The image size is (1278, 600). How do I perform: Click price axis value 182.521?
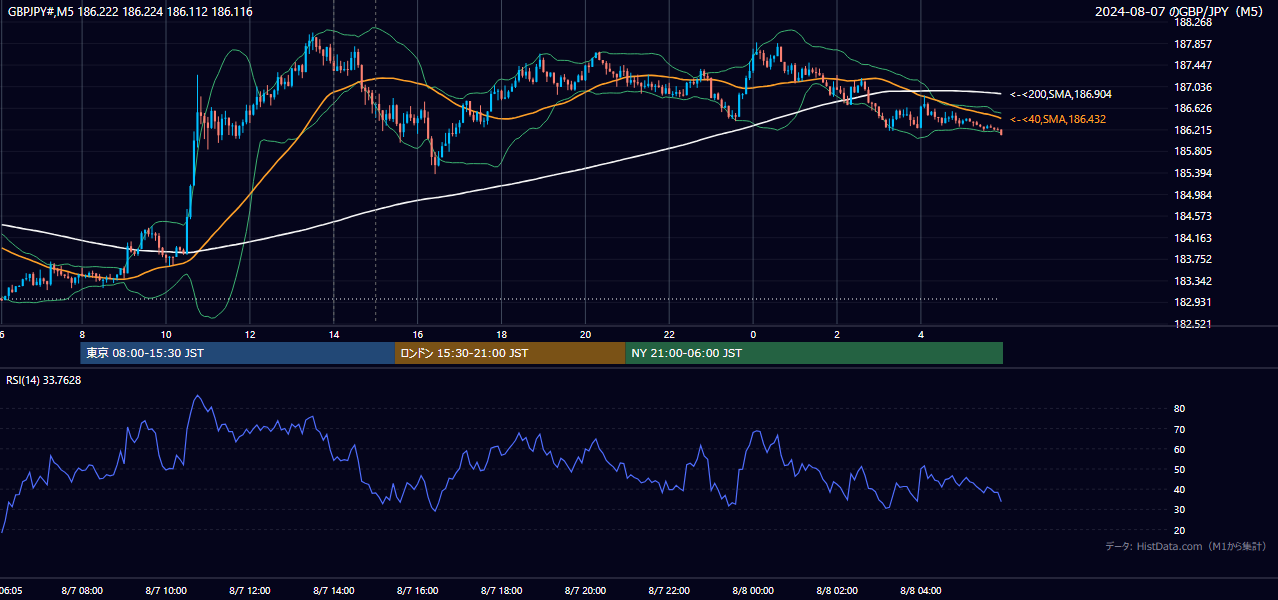click(x=1193, y=324)
